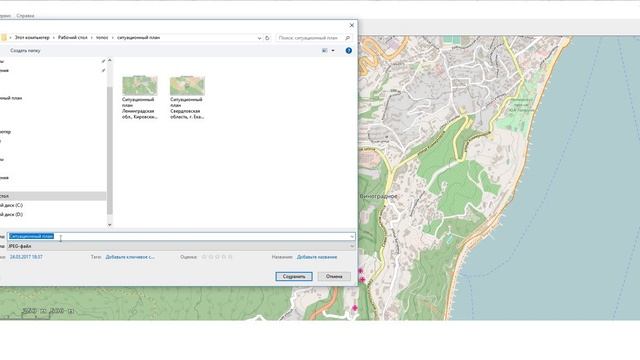Click the ситуационный план breadcrumb segment
Viewport: 640px width, 360px height.
point(138,38)
